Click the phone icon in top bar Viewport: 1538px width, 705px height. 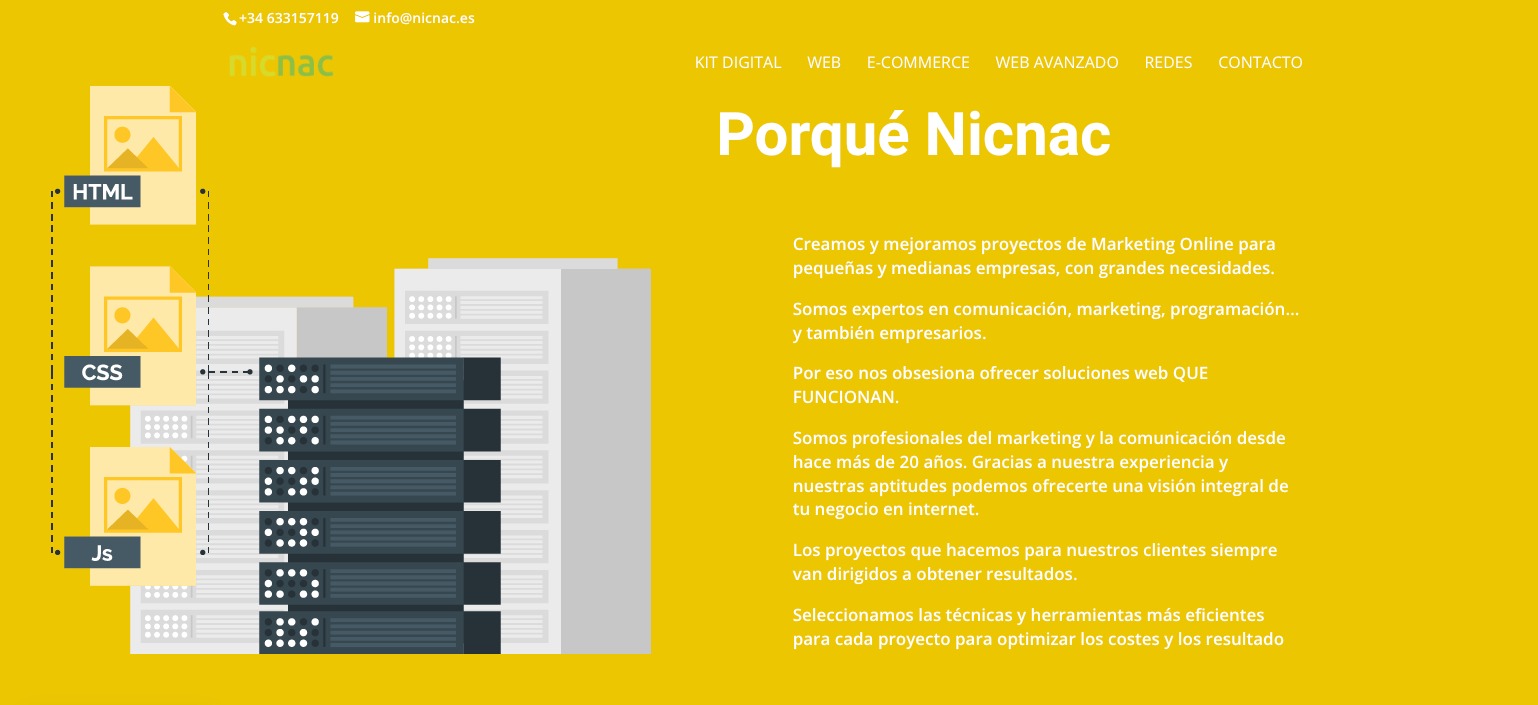tap(231, 18)
